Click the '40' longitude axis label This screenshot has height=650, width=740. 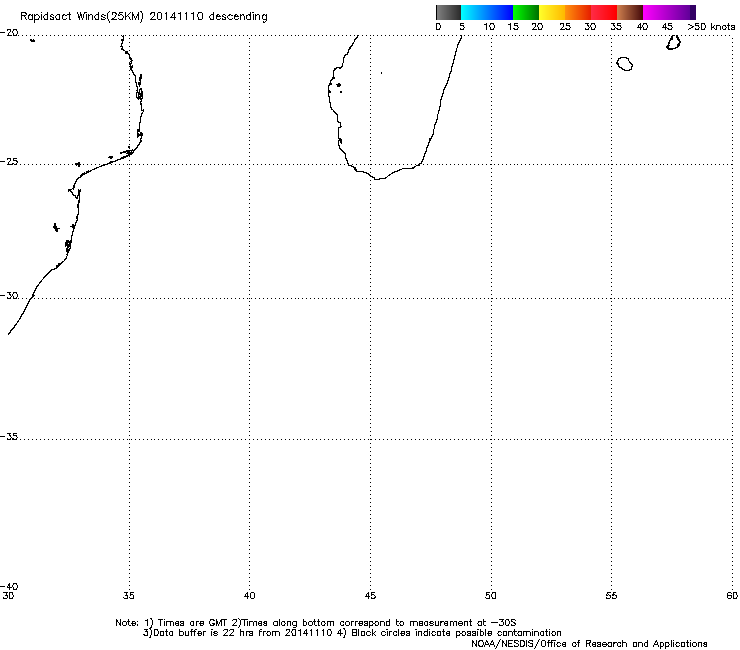[249, 596]
